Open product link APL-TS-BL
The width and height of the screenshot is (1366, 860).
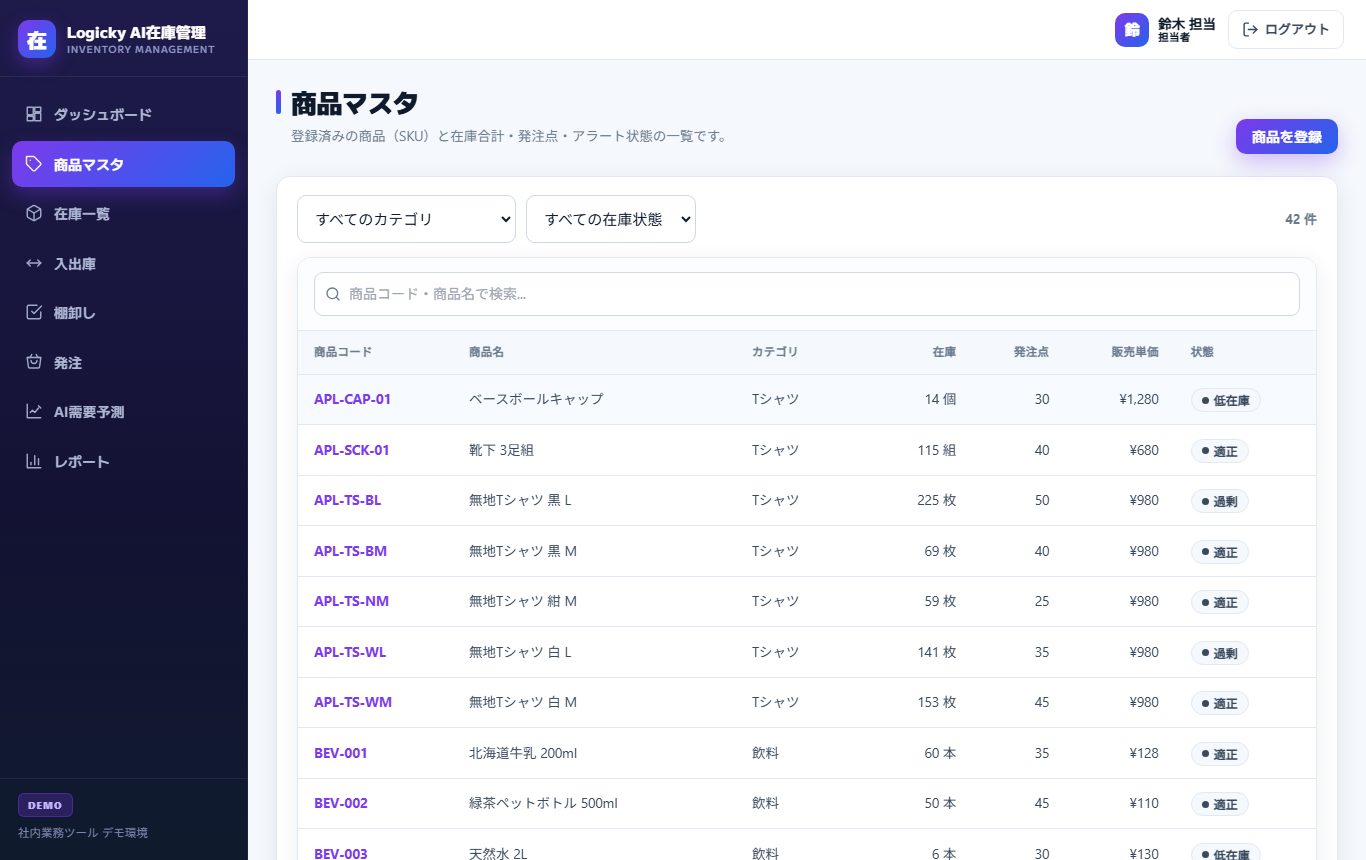(x=347, y=500)
